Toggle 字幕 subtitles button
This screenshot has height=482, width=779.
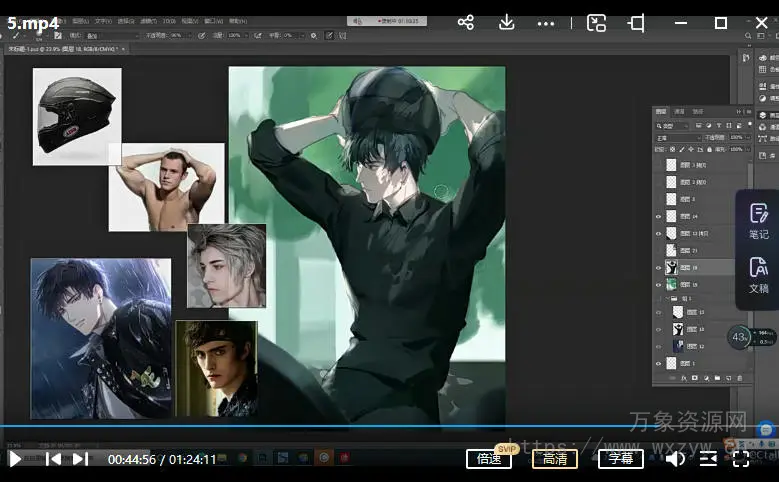tap(621, 459)
